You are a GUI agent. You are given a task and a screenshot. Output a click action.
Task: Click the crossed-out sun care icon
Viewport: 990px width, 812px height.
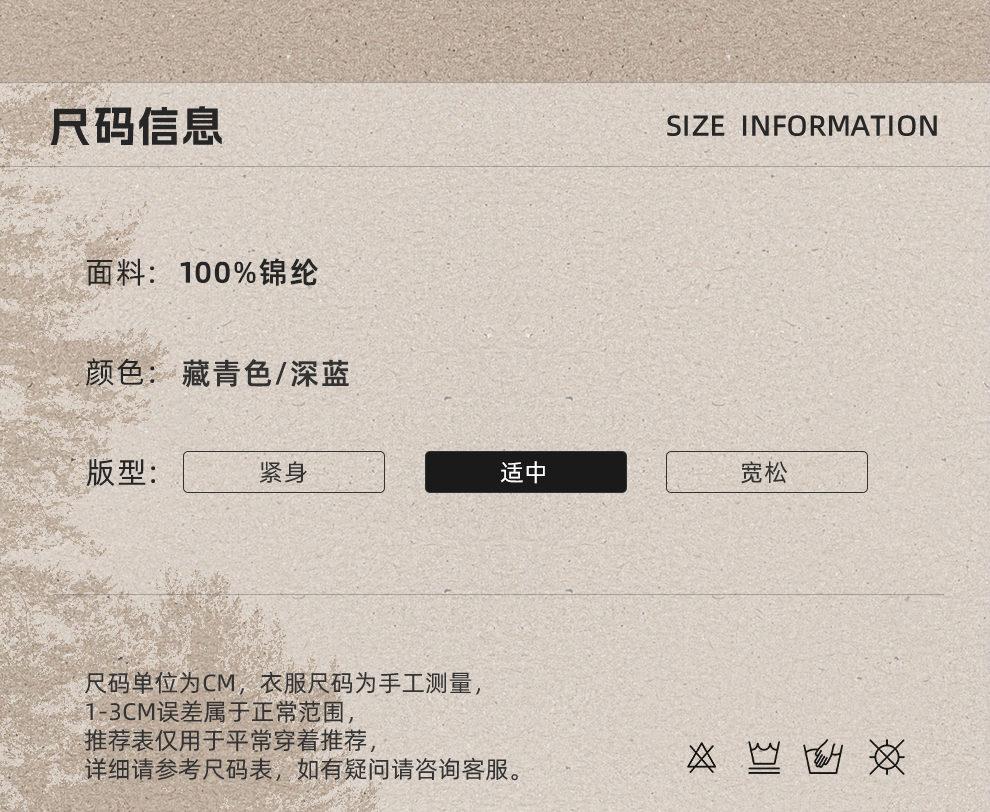pos(886,757)
